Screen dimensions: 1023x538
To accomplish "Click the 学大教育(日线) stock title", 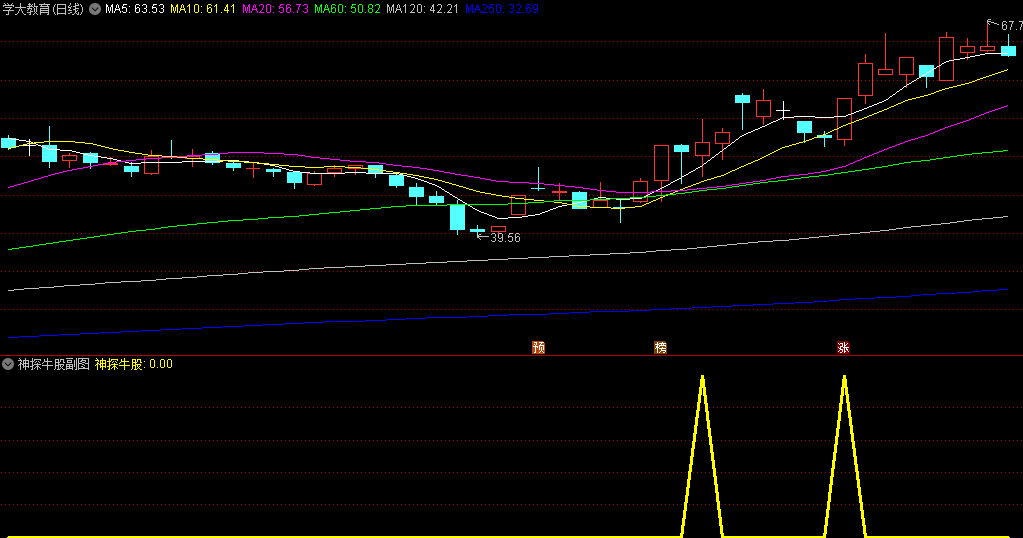I will point(43,9).
